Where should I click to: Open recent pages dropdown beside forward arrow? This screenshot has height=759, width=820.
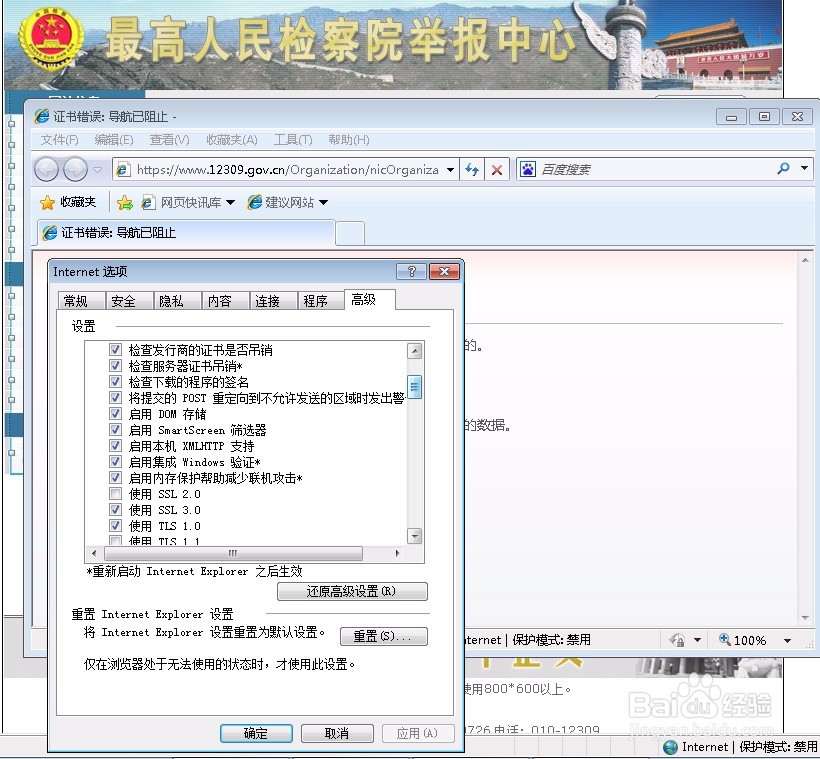(x=97, y=169)
